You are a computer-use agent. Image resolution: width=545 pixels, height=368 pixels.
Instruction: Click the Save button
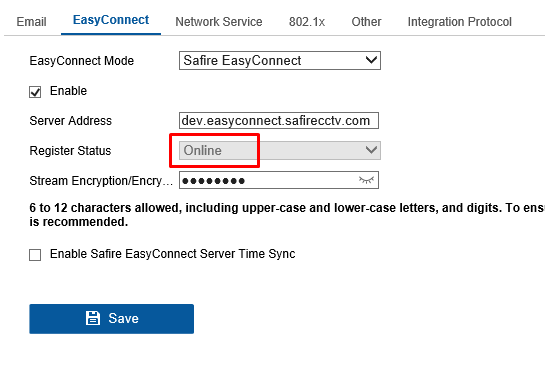112,319
